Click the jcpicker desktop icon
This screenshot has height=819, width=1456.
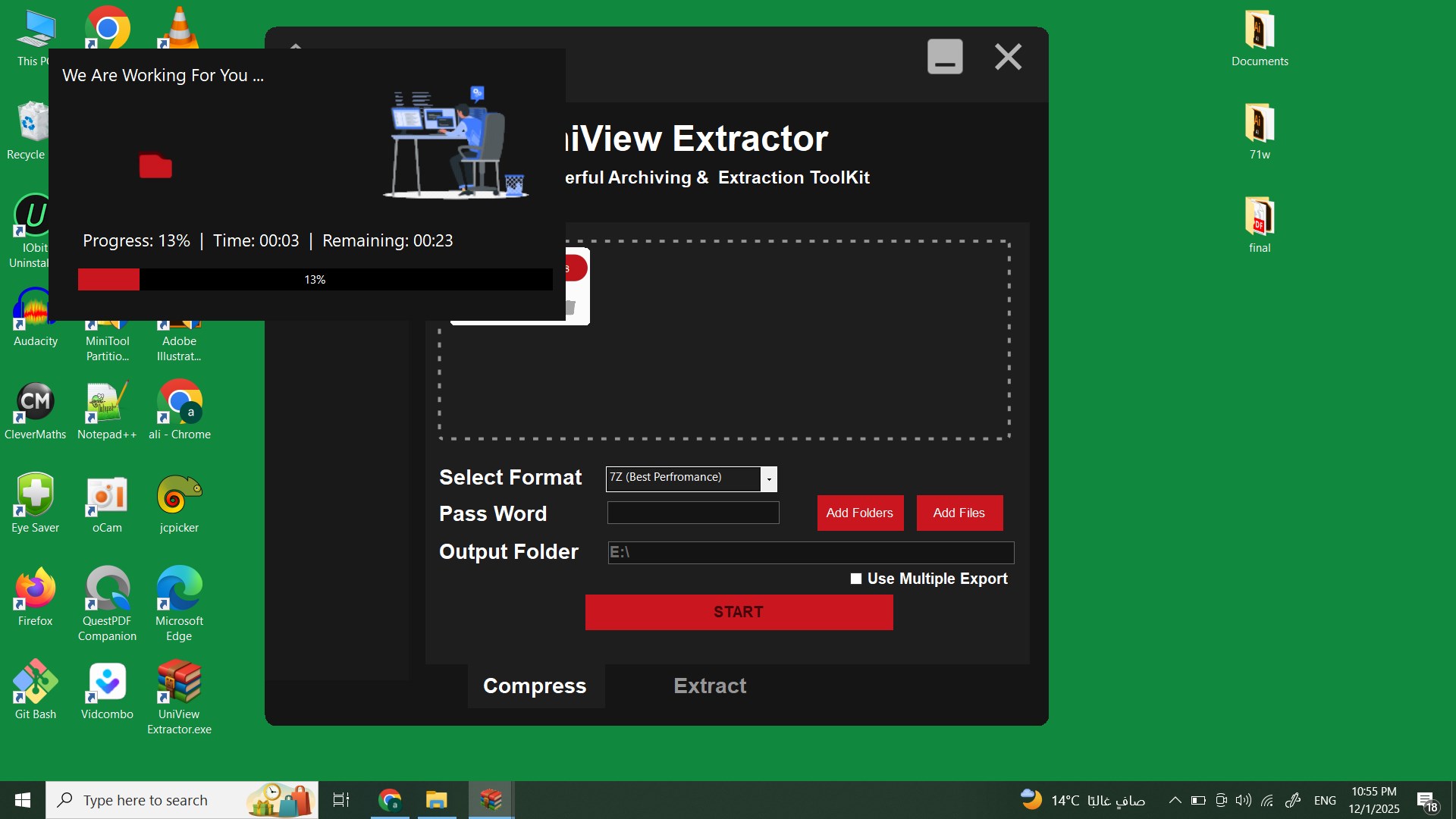coord(179,496)
